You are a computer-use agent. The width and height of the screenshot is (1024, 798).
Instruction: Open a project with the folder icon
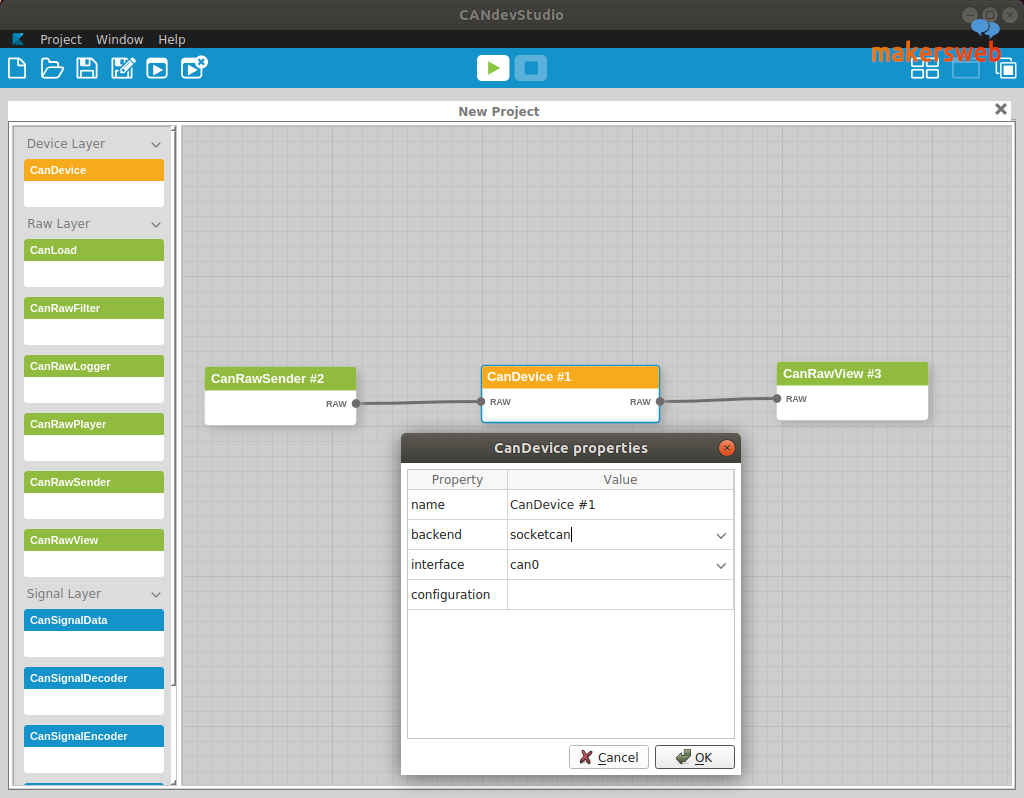52,68
